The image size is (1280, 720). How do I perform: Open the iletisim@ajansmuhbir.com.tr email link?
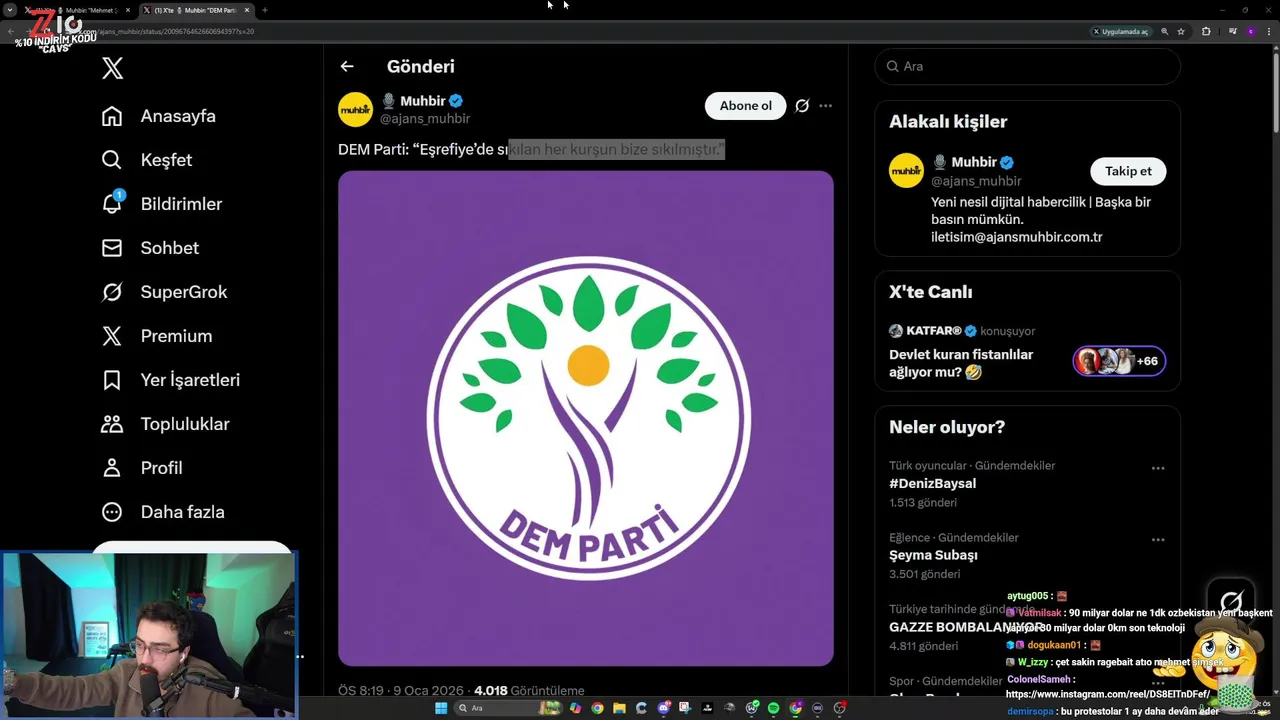point(1016,237)
